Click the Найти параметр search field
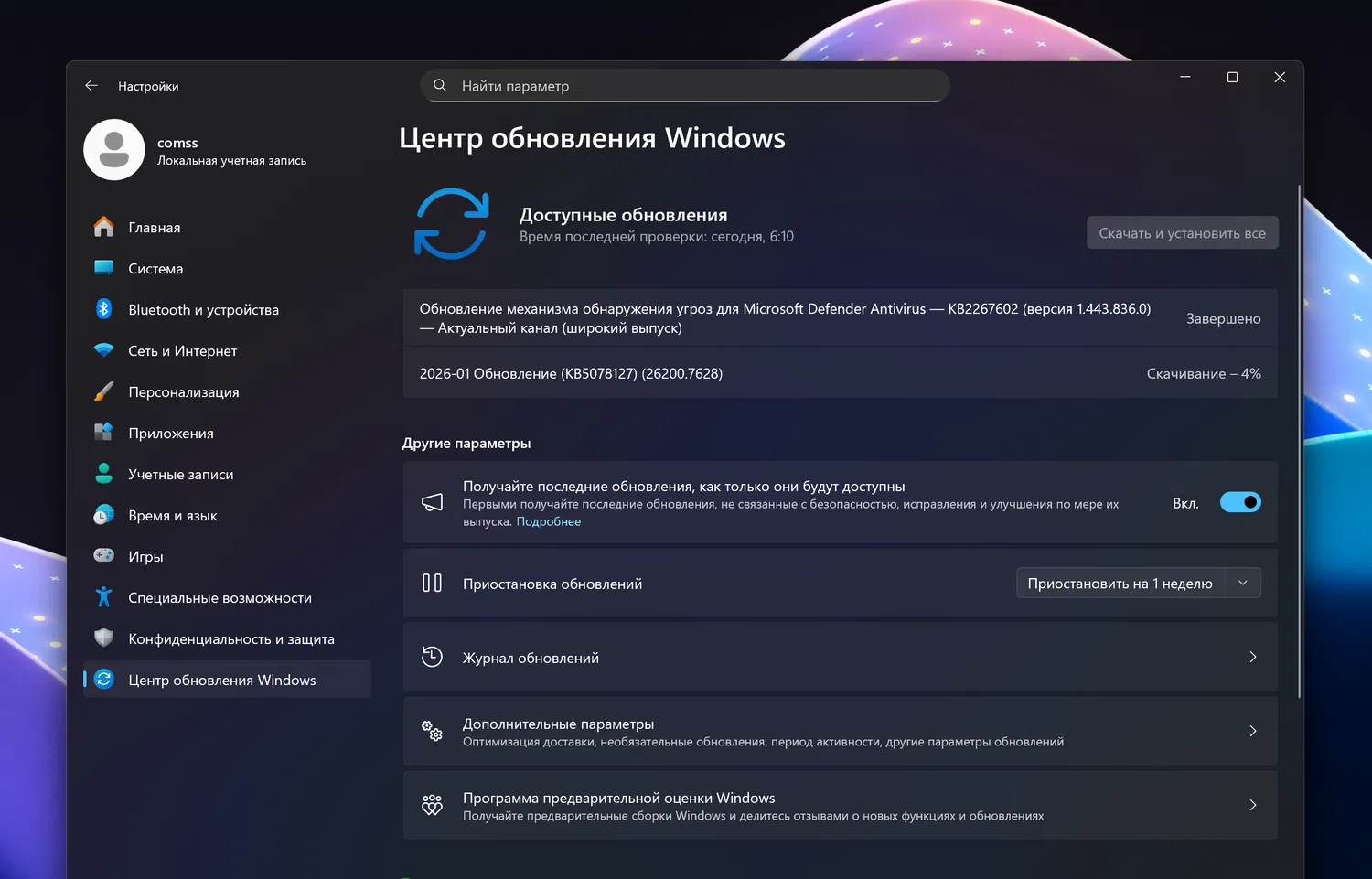 click(685, 85)
